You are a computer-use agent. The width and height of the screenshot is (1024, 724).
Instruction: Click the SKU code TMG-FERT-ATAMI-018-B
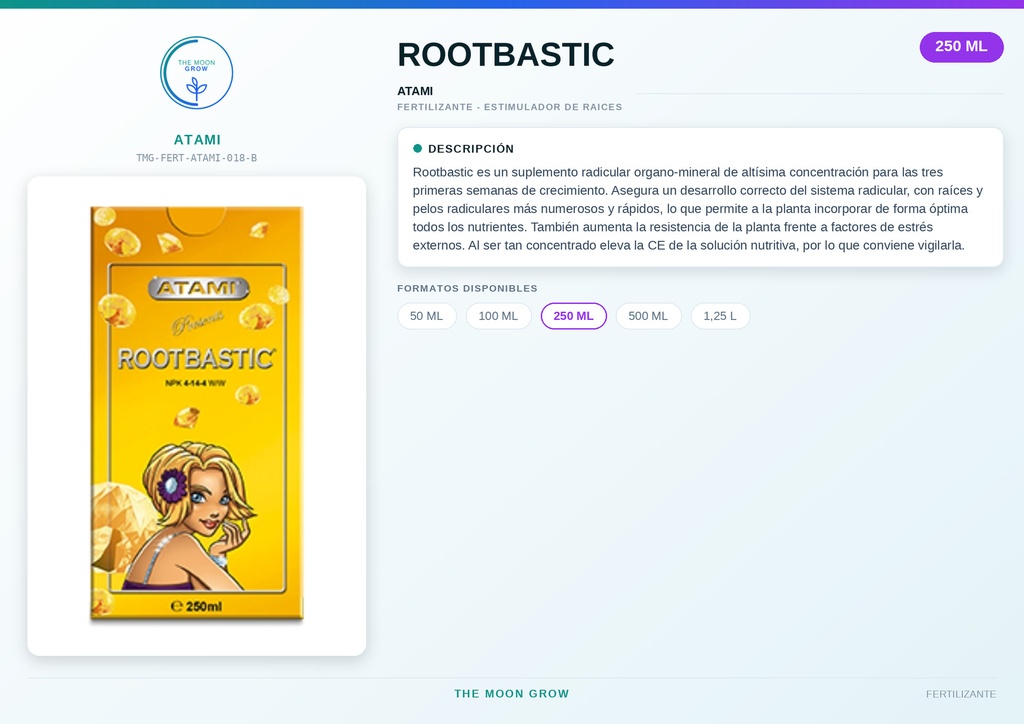pyautogui.click(x=197, y=158)
